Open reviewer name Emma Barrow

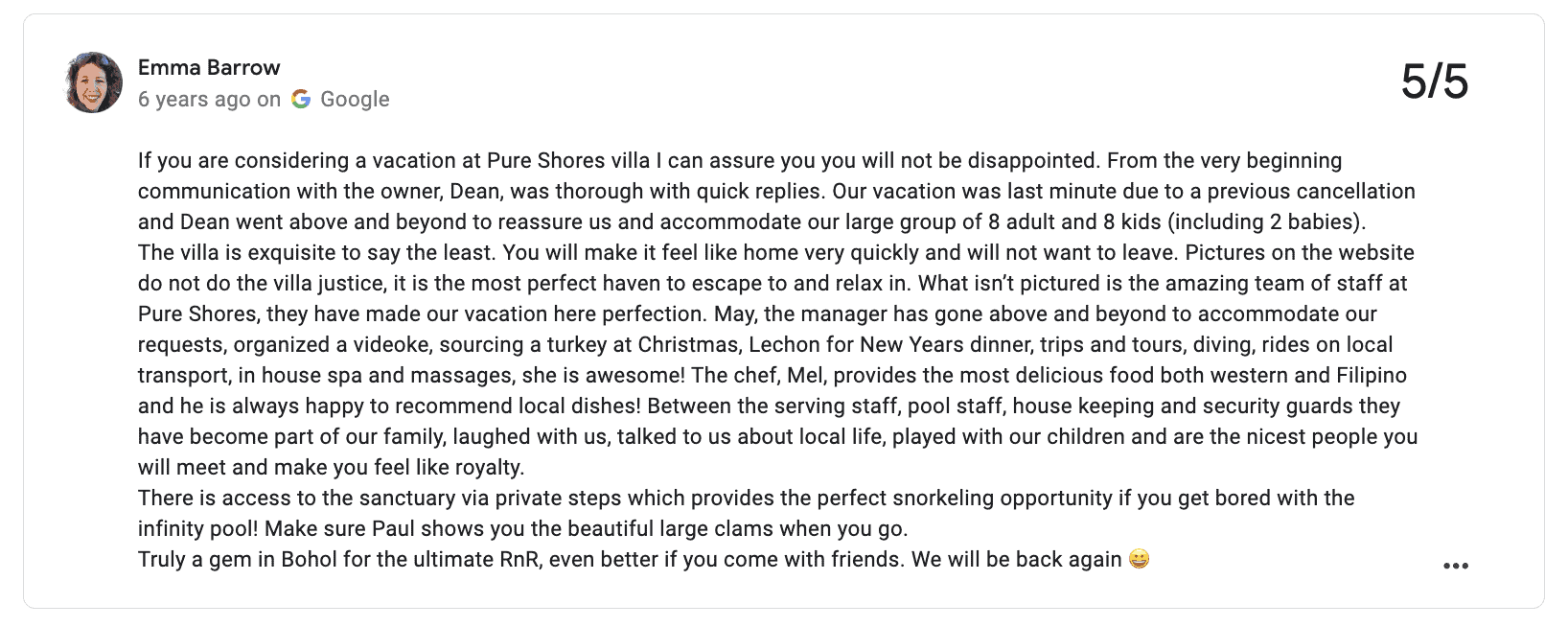tap(209, 67)
